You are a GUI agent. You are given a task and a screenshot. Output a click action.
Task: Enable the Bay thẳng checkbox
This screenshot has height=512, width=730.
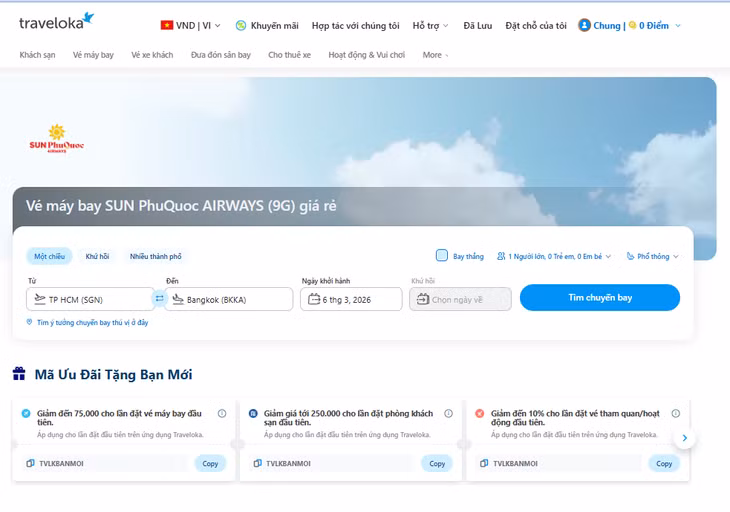tap(441, 255)
